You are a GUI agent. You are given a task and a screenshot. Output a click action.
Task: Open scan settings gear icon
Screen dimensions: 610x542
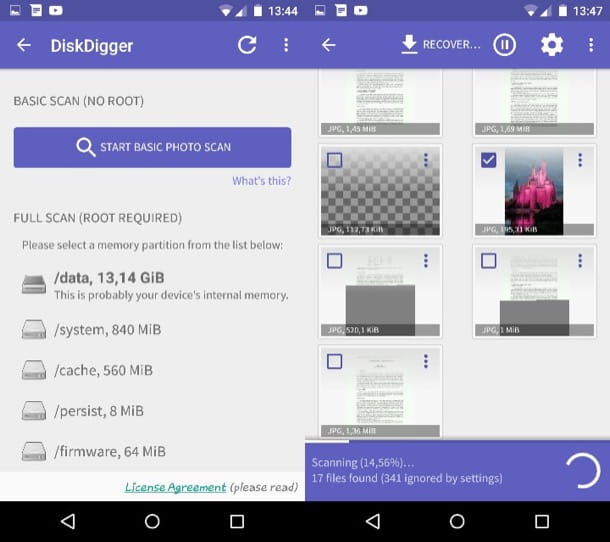(x=552, y=45)
